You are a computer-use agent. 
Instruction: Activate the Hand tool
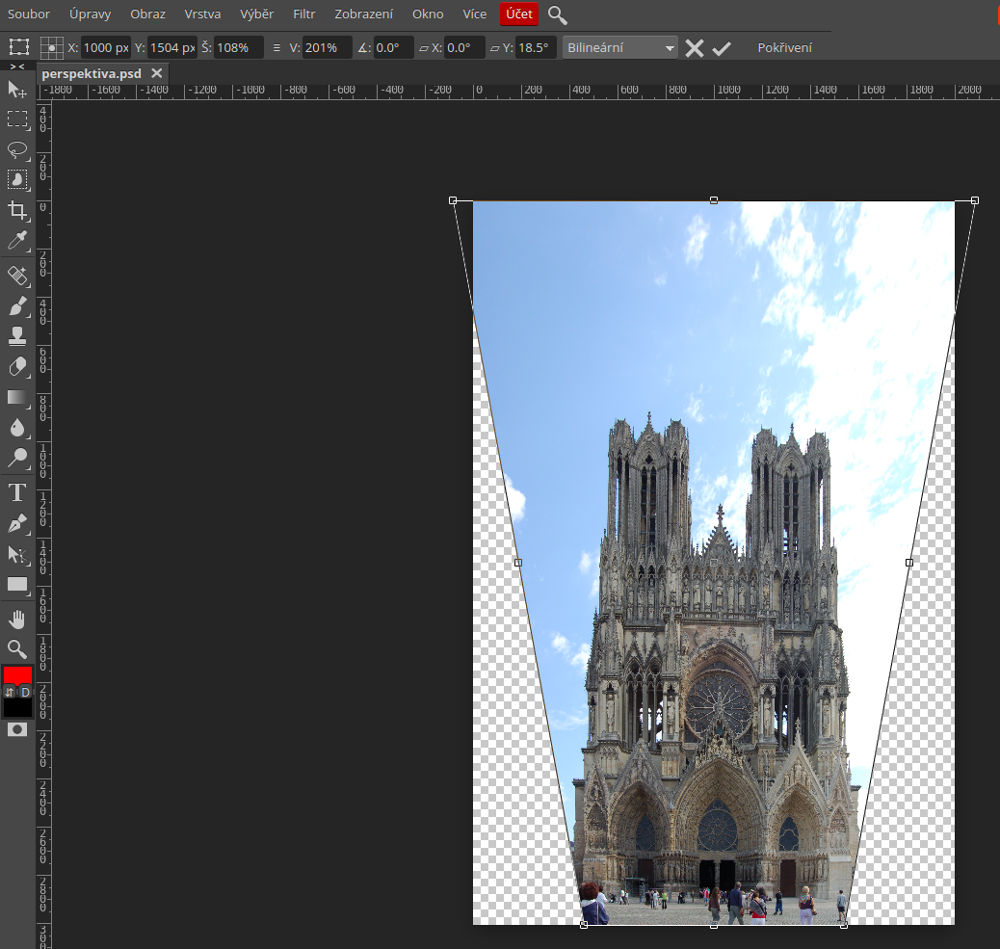(17, 619)
